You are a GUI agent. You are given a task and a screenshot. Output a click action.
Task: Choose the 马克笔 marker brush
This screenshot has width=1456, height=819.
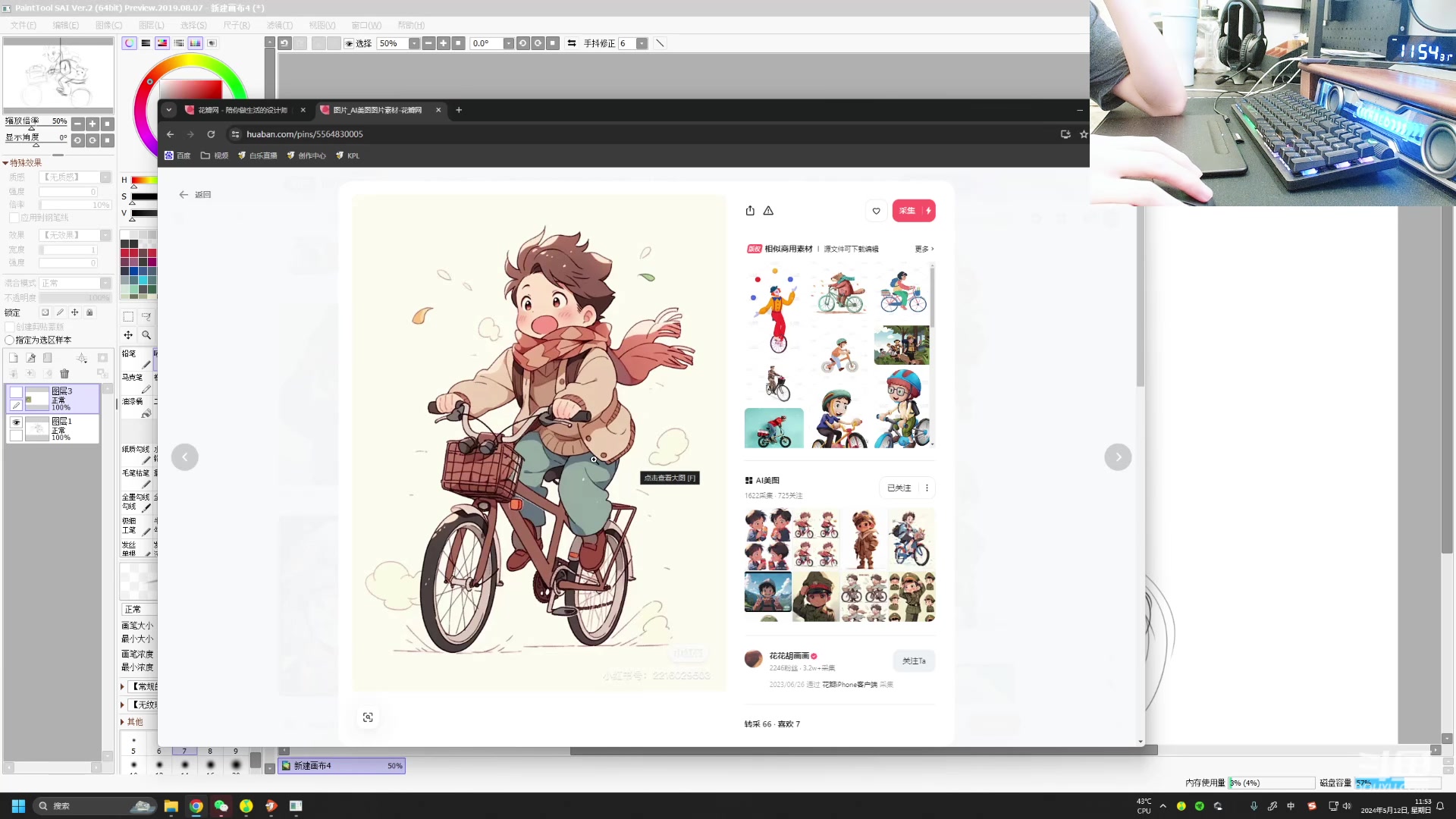coord(137,383)
